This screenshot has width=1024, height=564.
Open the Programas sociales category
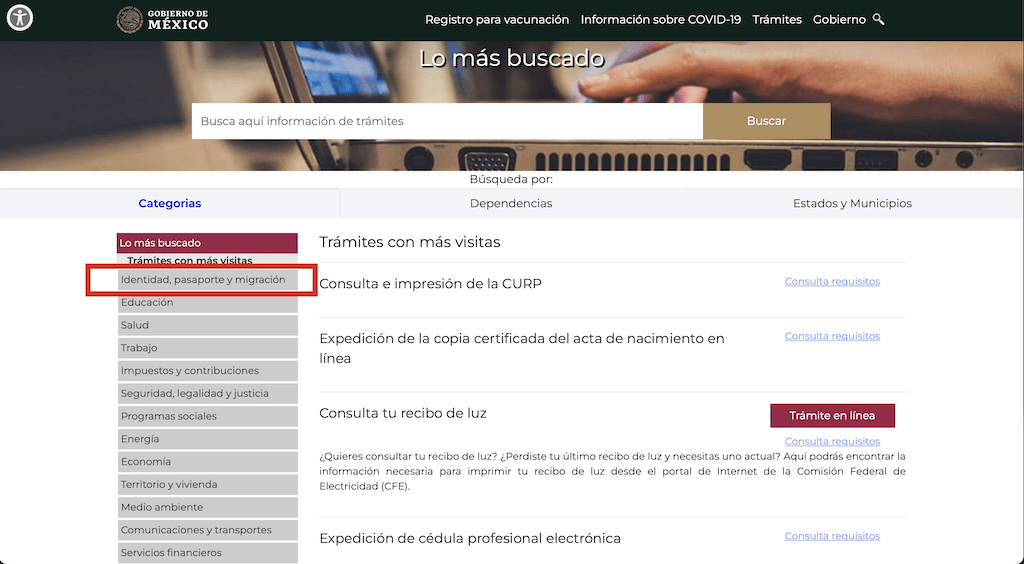(x=207, y=416)
